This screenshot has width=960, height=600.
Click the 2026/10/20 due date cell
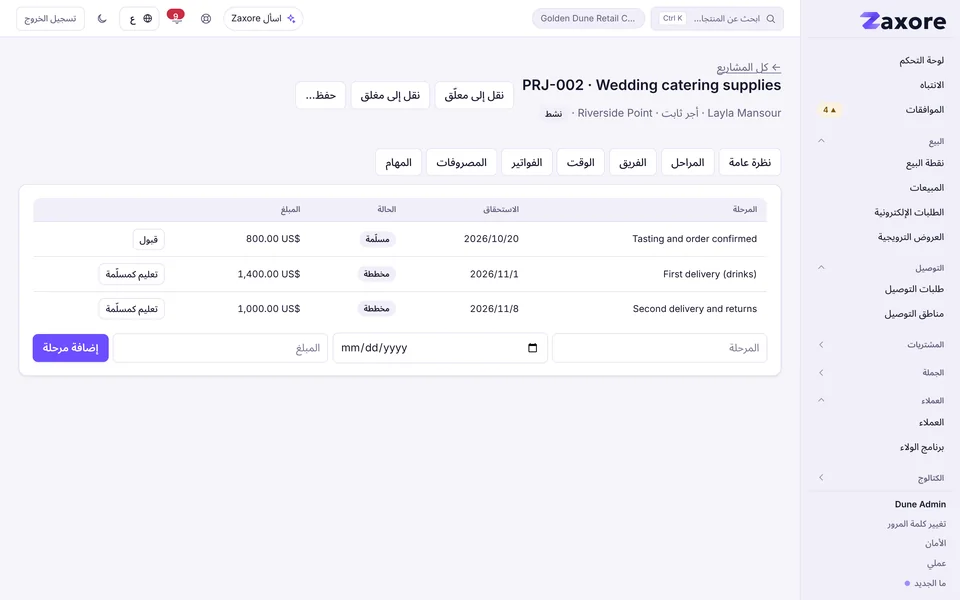click(491, 239)
